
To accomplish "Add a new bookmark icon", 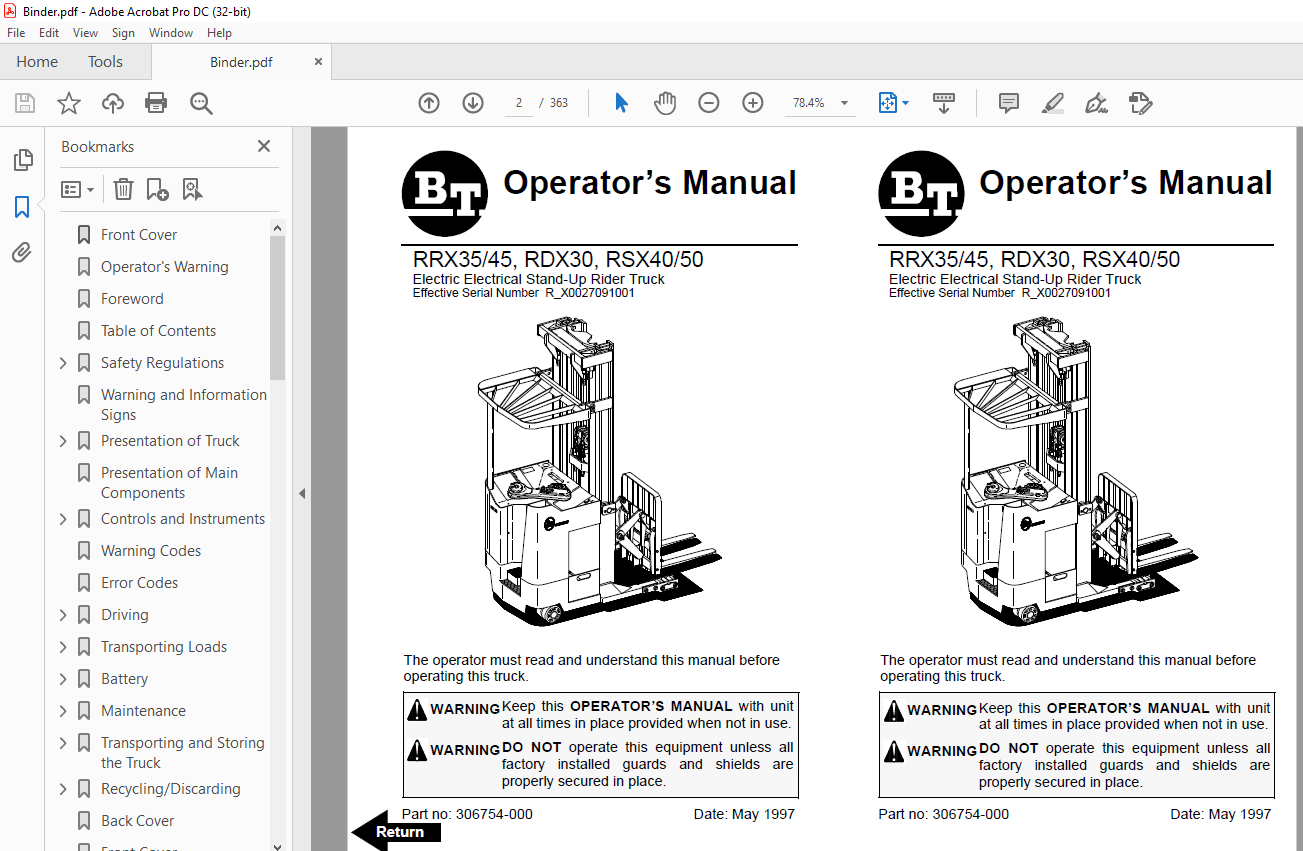I will (157, 189).
